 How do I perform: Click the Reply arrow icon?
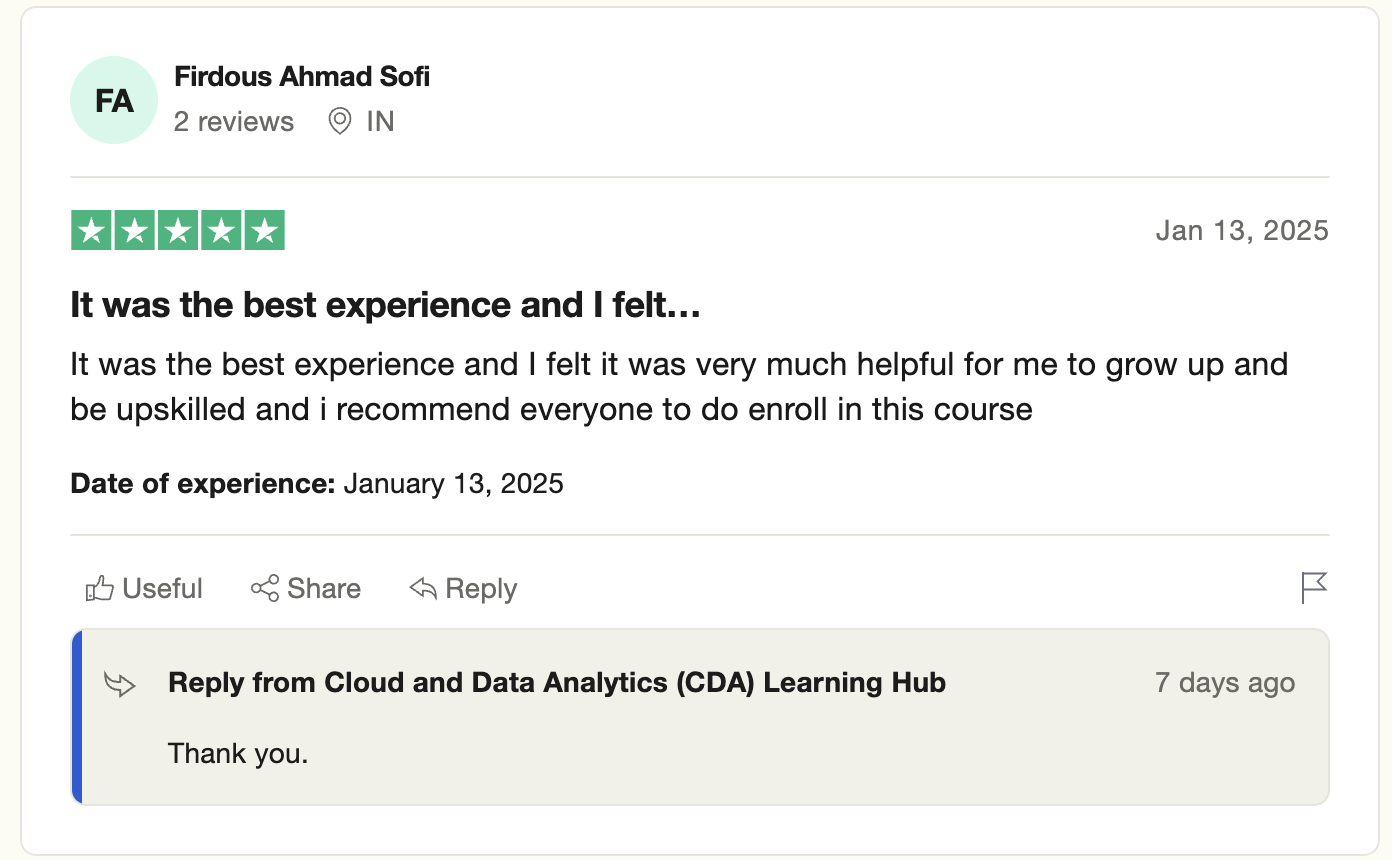coord(423,589)
